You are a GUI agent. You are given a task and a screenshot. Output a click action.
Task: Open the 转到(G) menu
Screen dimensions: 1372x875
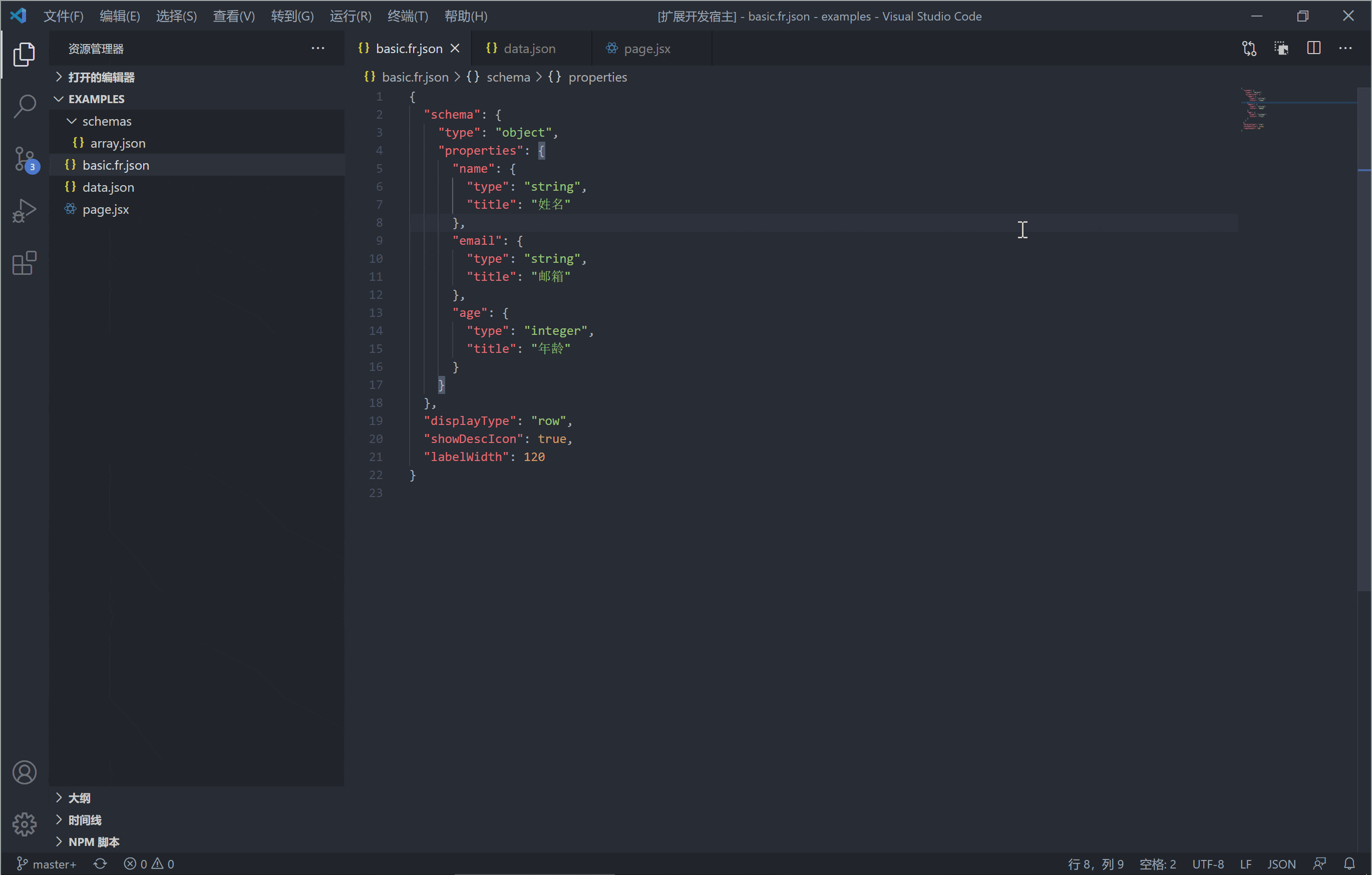[x=292, y=16]
